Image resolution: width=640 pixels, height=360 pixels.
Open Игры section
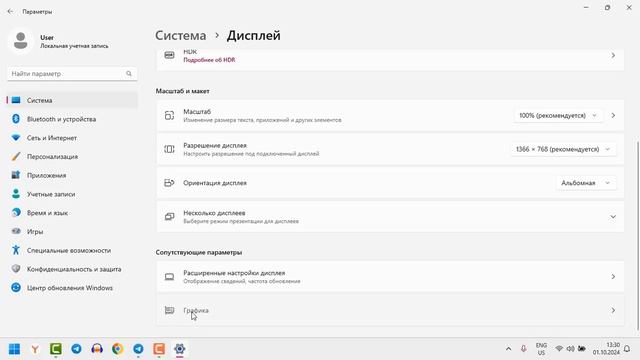[x=72, y=232]
